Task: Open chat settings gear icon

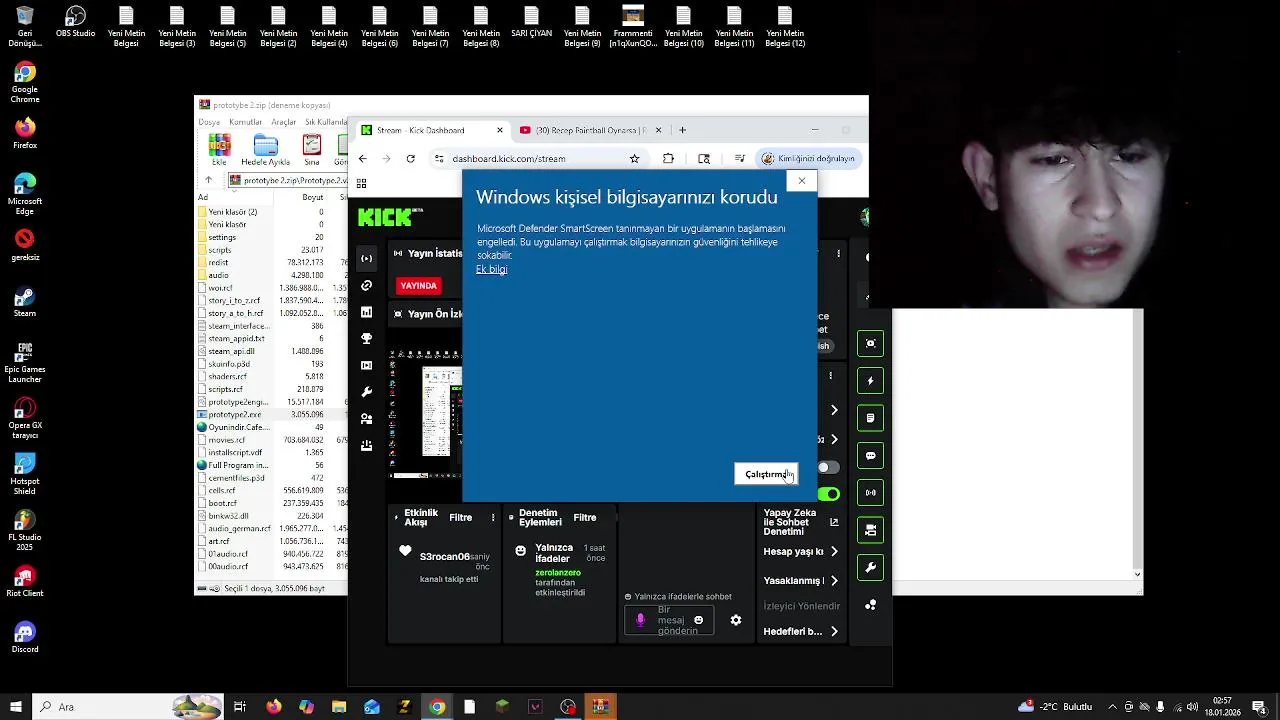Action: 736,620
